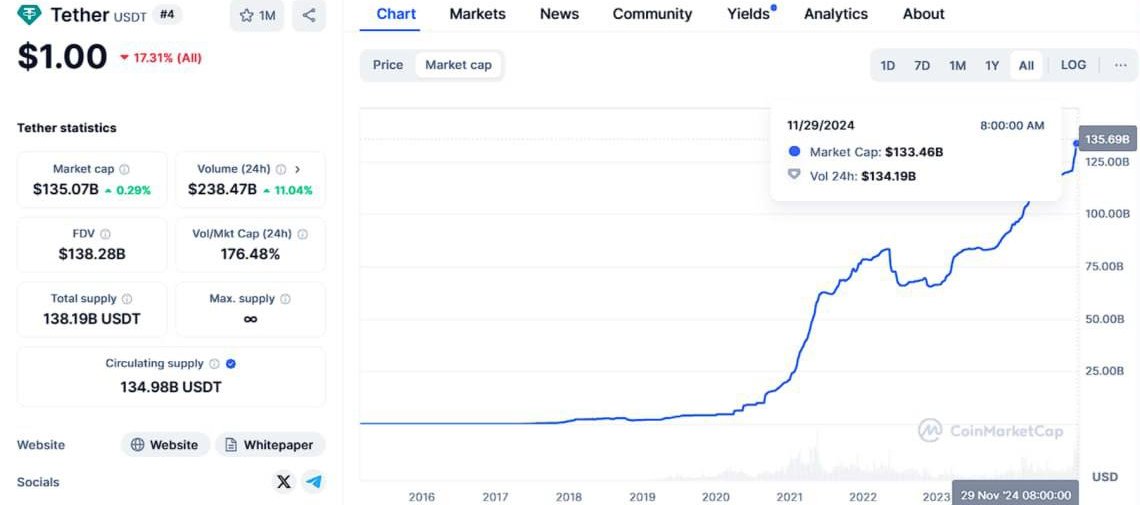Viewport: 1140px width, 505px height.
Task: Click the Tether statistics heading
Action: click(x=67, y=128)
